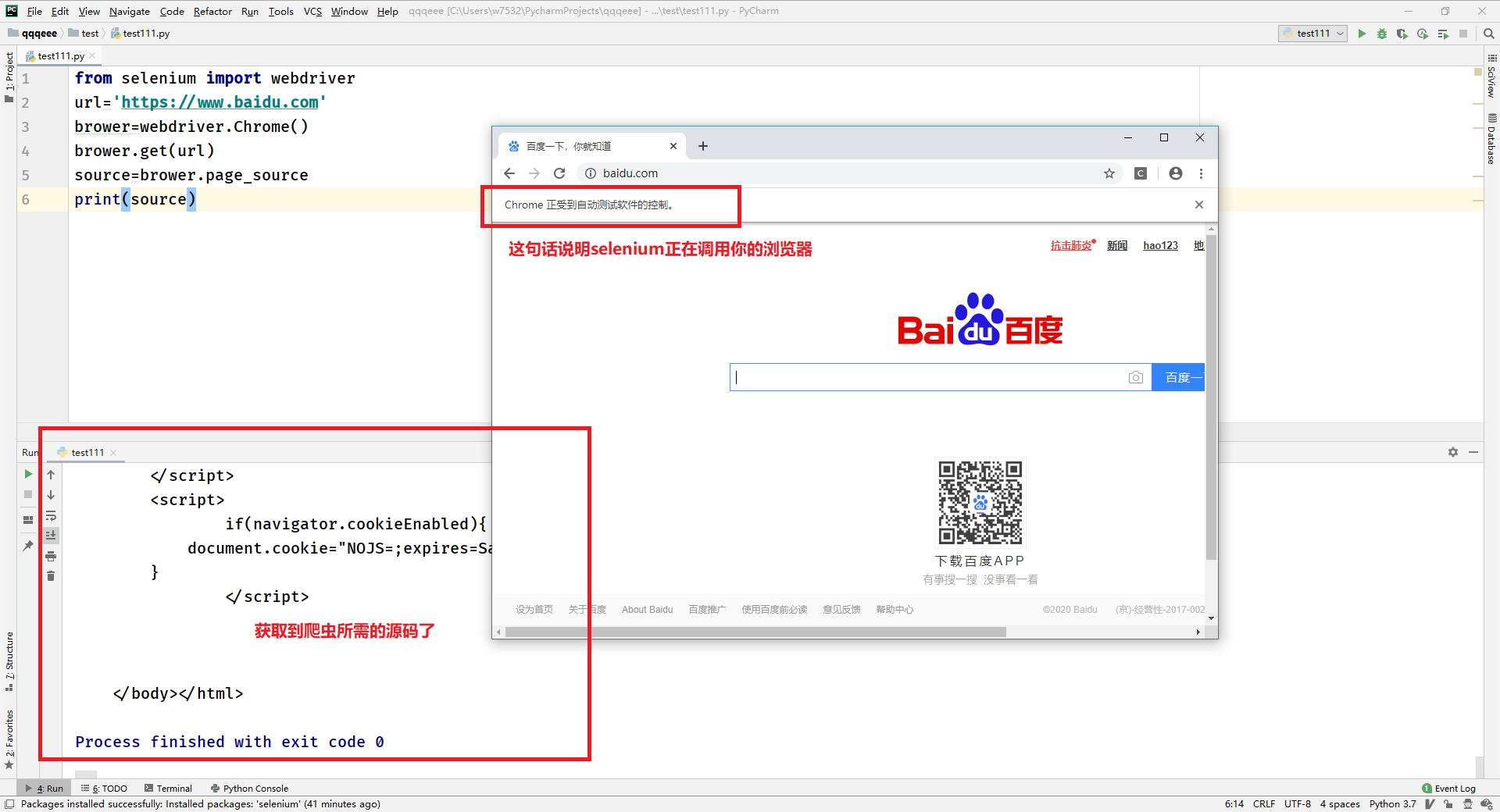Click camera image-search icon in Baidu box
Image resolution: width=1500 pixels, height=812 pixels.
(1136, 377)
